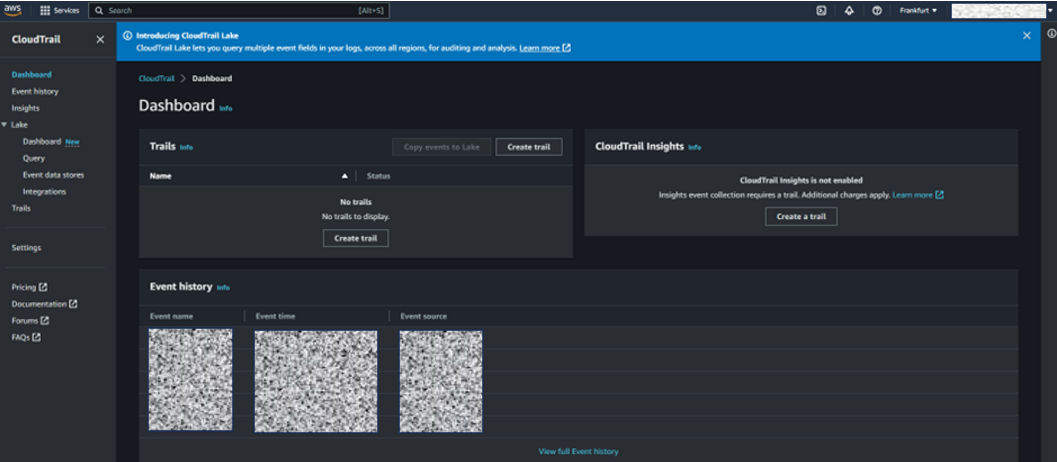Click the banner info circle icon

[127, 36]
